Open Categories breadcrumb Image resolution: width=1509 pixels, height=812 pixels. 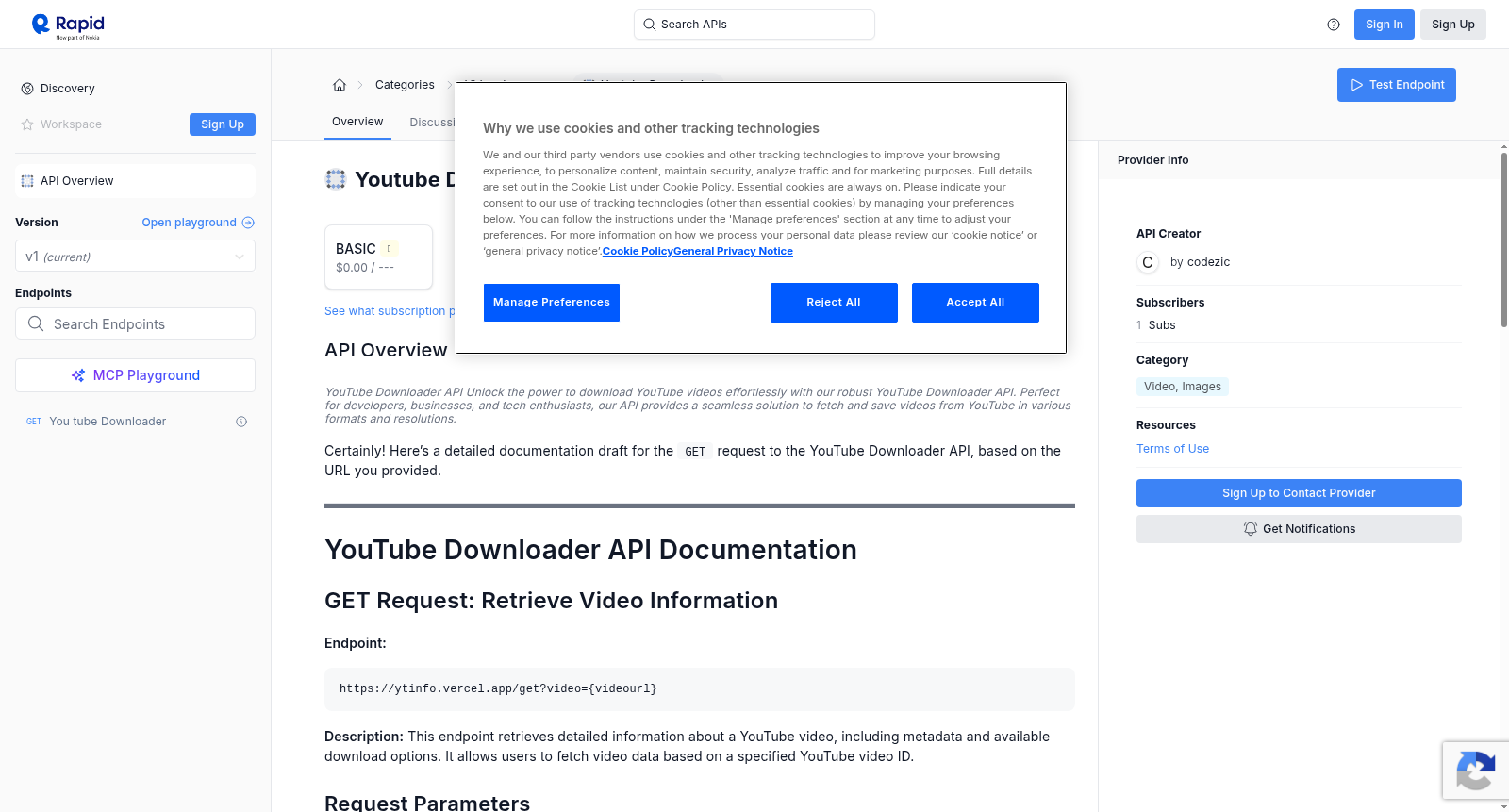405,85
